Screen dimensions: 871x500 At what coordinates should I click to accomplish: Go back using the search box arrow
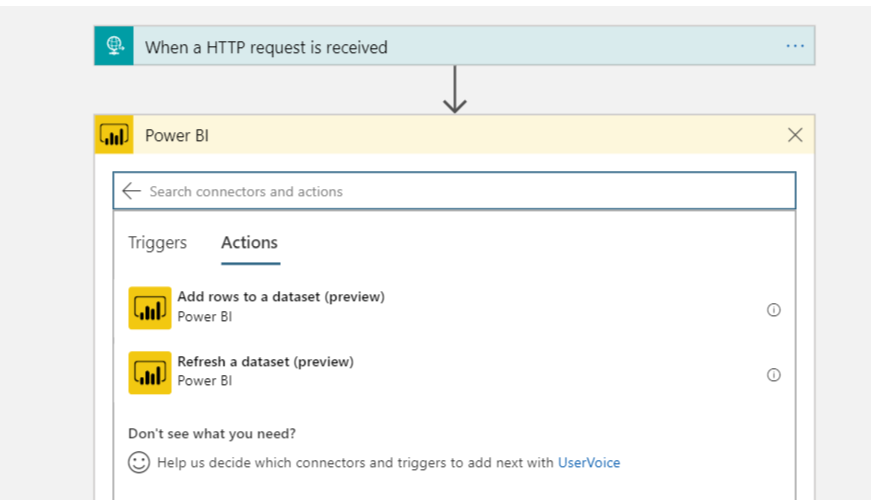(131, 191)
